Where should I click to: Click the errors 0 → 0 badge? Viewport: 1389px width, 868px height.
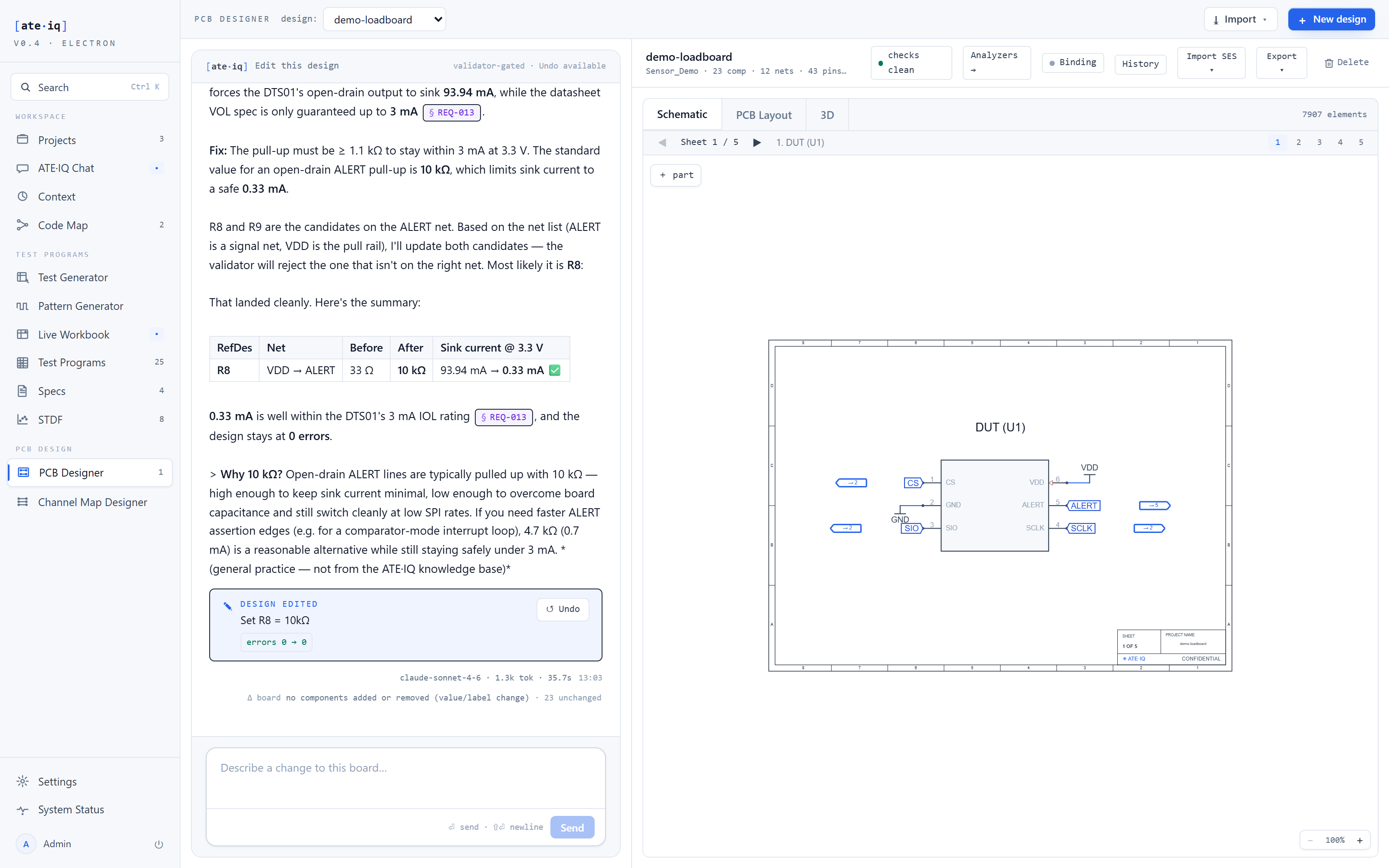pos(276,642)
